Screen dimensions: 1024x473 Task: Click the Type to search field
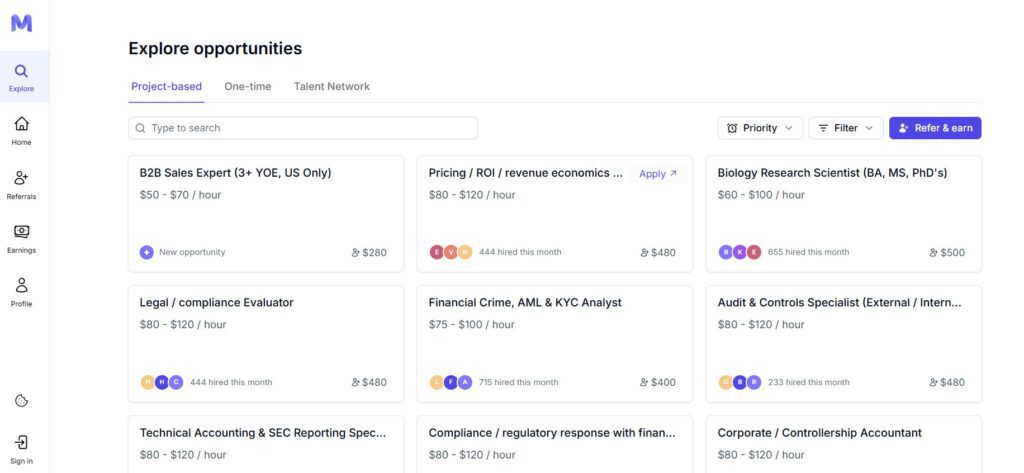pyautogui.click(x=303, y=128)
